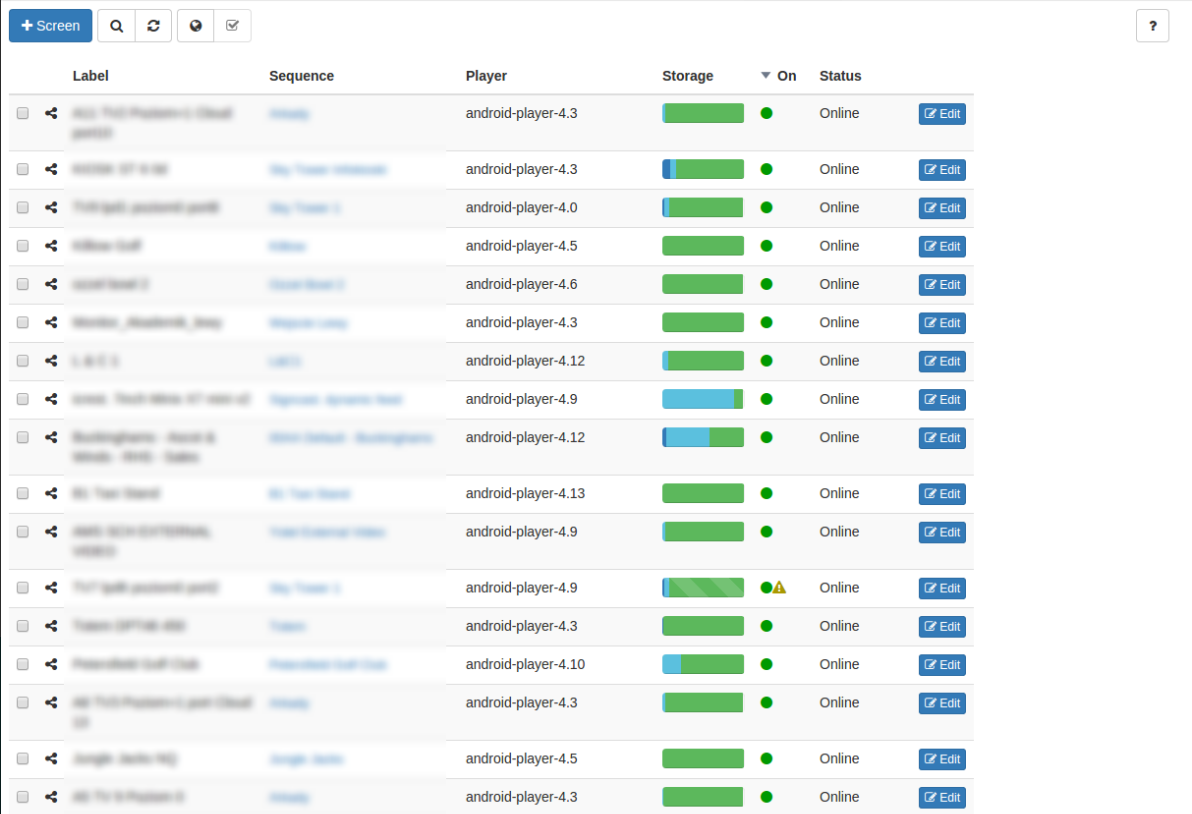The width and height of the screenshot is (1192, 814).
Task: Tick checkbox in the warning-icon row
Action: (23, 588)
